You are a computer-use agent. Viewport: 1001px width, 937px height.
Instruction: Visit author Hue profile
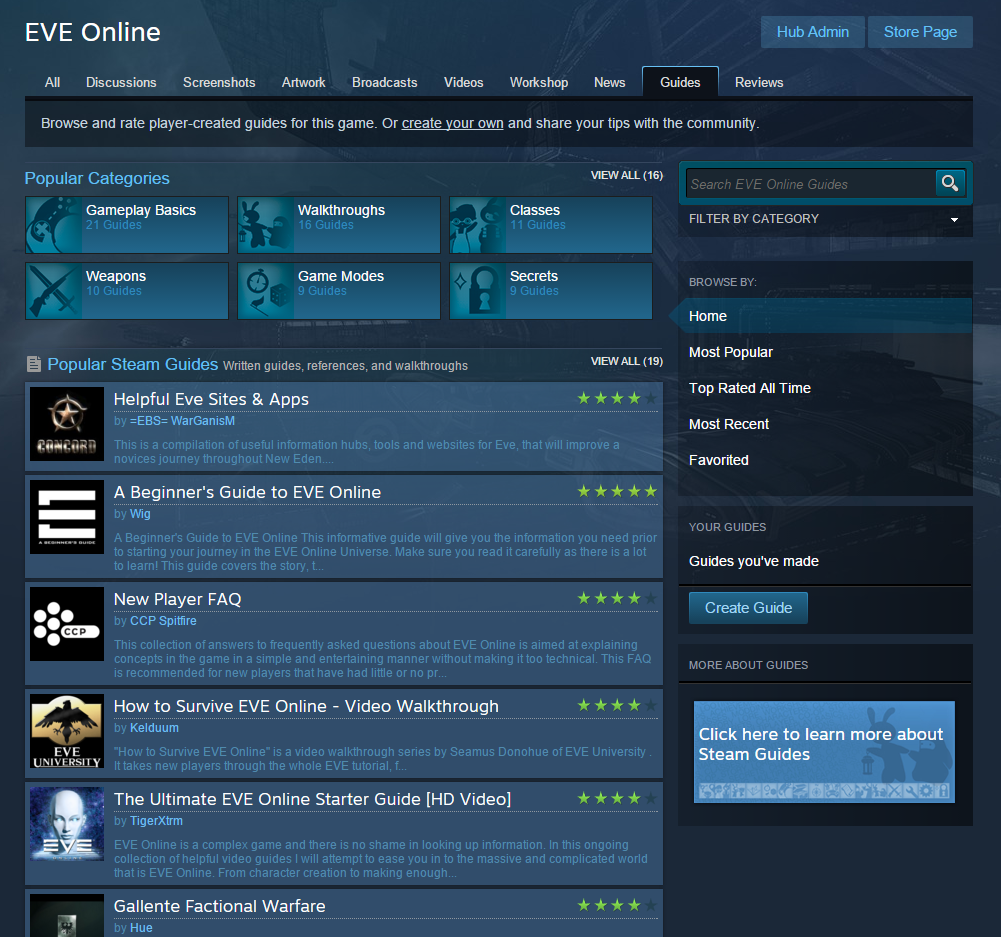(140, 928)
